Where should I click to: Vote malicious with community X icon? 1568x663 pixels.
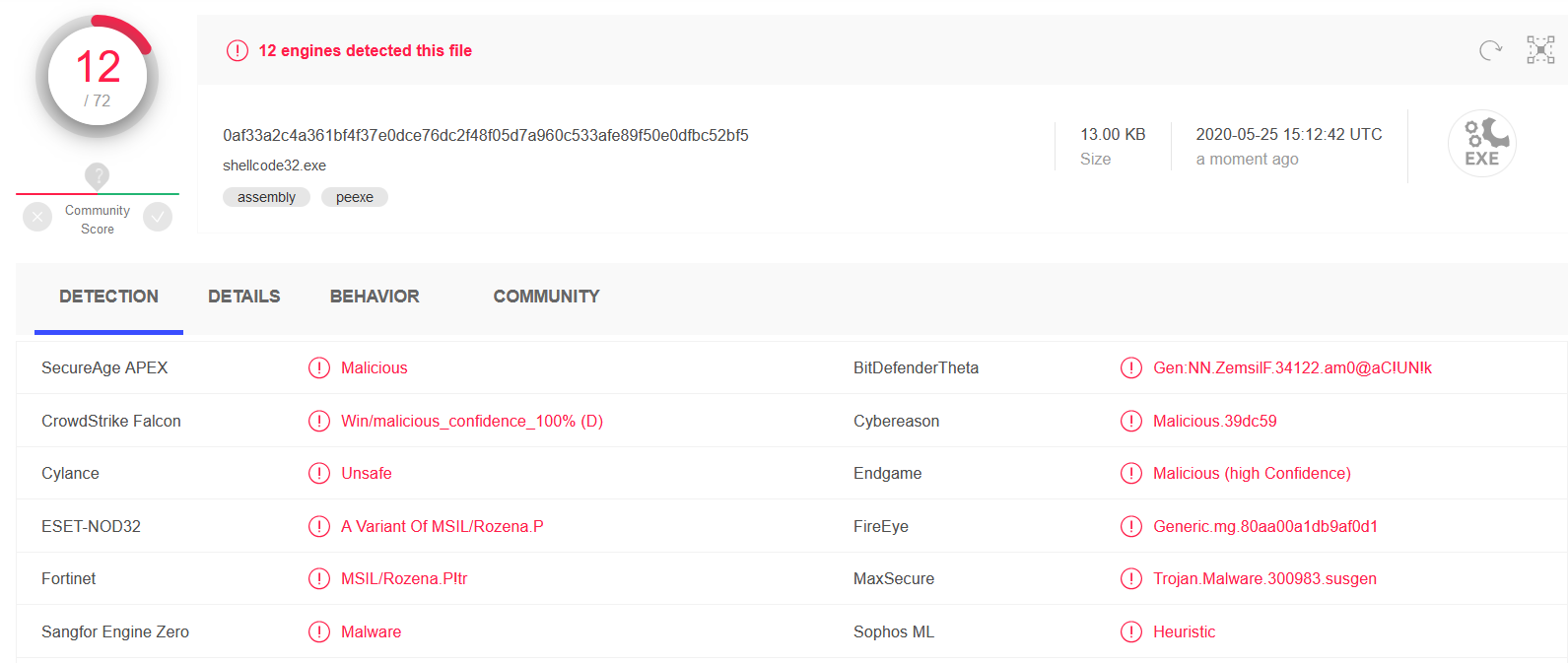(37, 217)
